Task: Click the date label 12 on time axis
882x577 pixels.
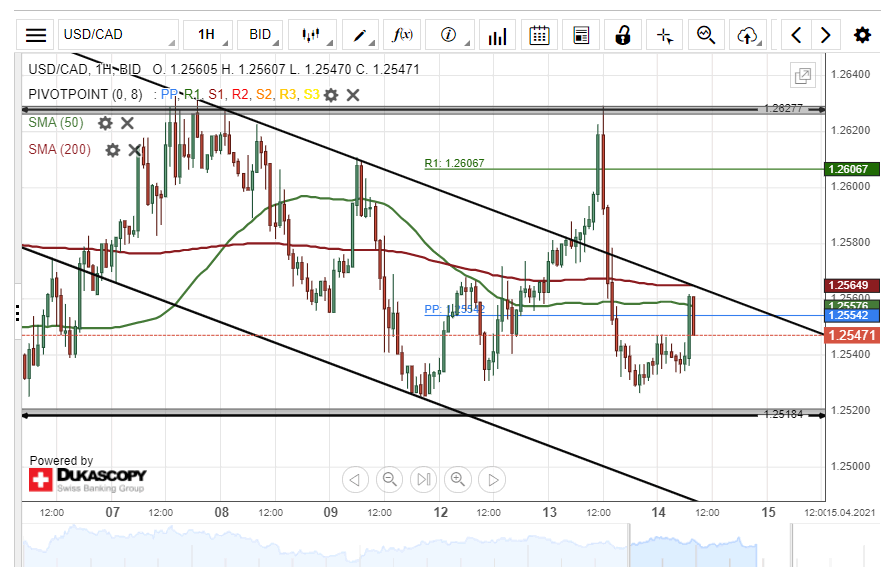Action: [x=440, y=512]
